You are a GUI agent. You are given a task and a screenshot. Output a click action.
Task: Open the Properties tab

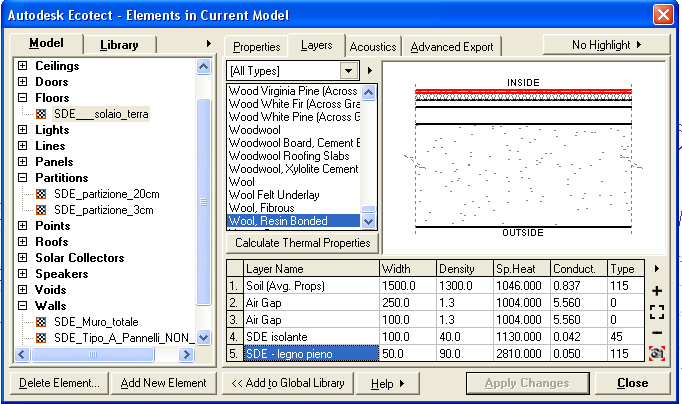(257, 47)
